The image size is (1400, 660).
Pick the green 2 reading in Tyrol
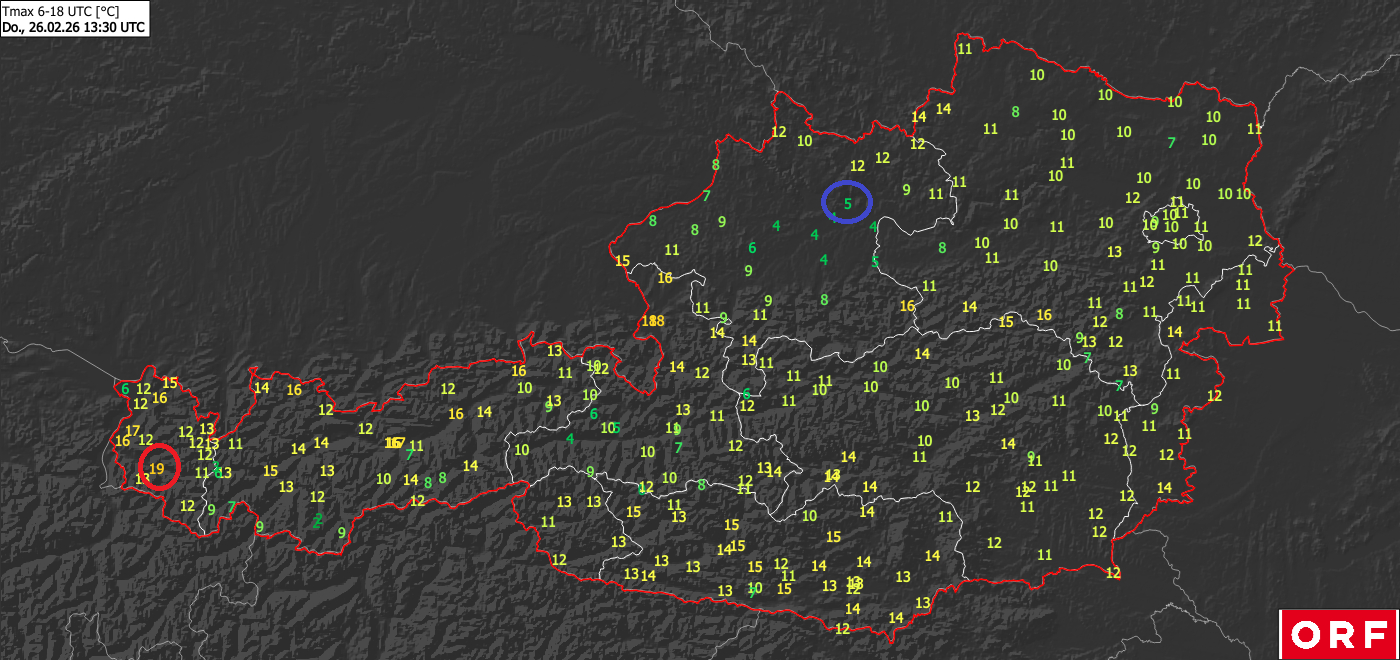318,520
